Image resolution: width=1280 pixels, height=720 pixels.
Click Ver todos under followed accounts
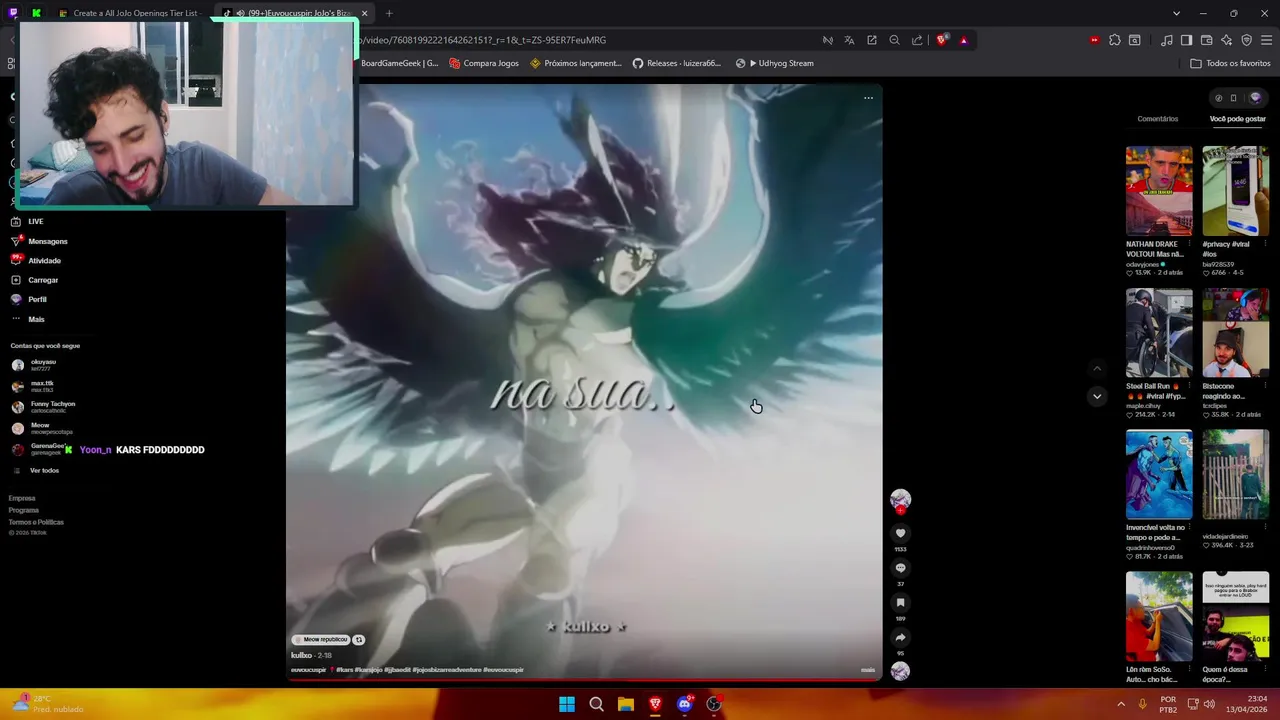point(44,470)
